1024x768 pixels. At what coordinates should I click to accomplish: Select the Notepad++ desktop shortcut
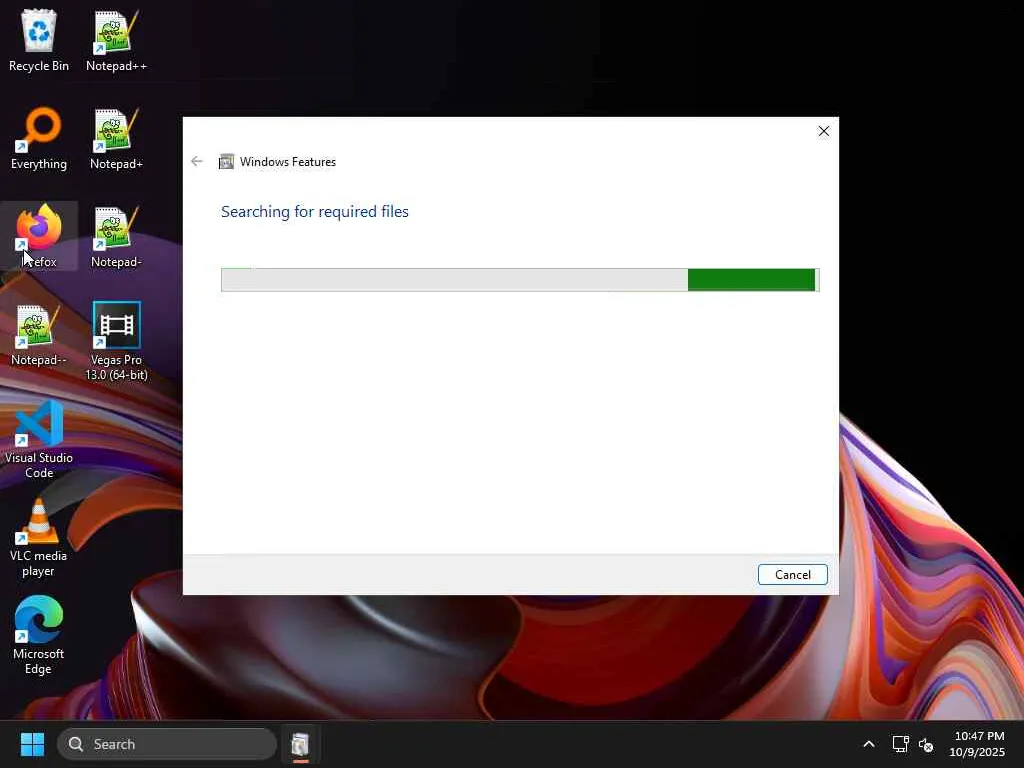[116, 40]
